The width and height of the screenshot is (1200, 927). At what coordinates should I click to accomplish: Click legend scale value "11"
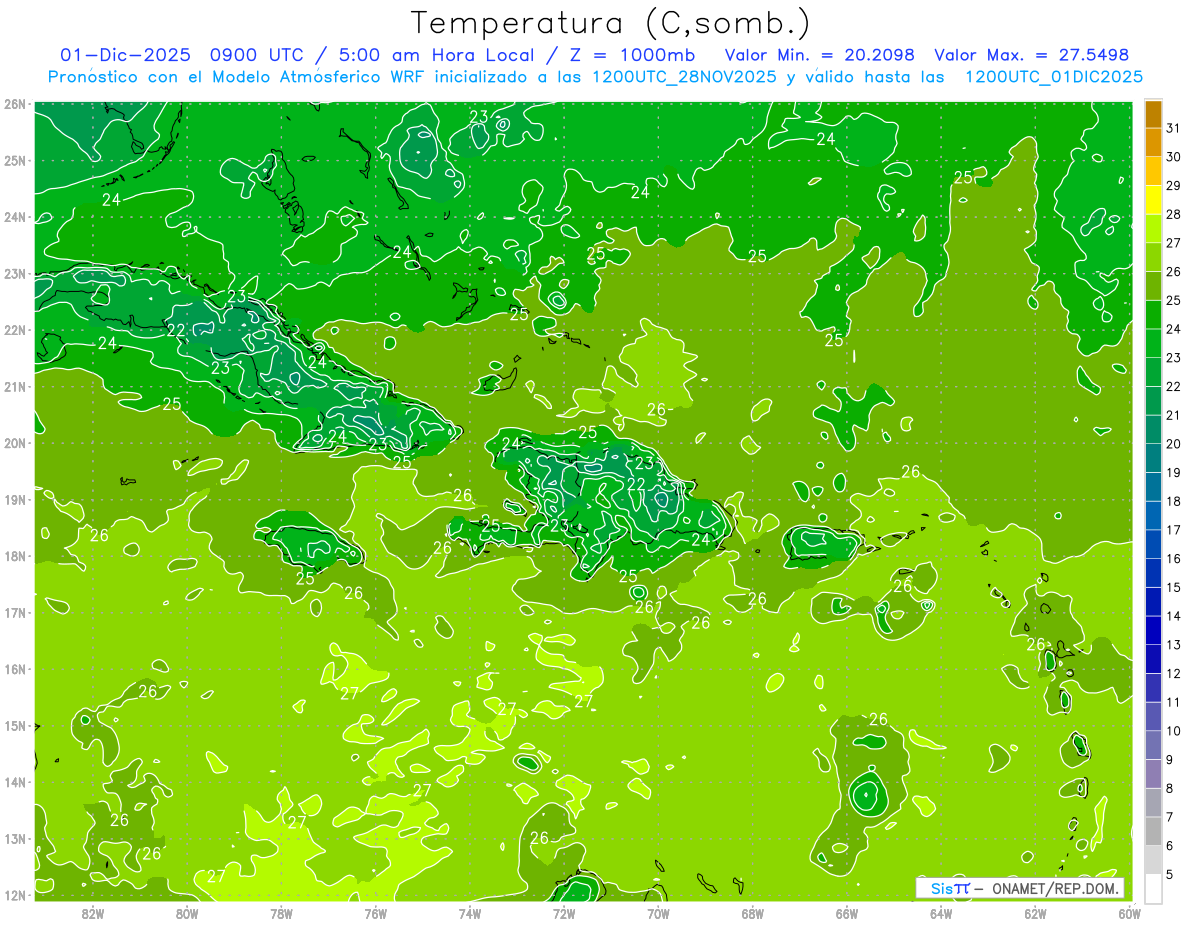pyautogui.click(x=1174, y=702)
